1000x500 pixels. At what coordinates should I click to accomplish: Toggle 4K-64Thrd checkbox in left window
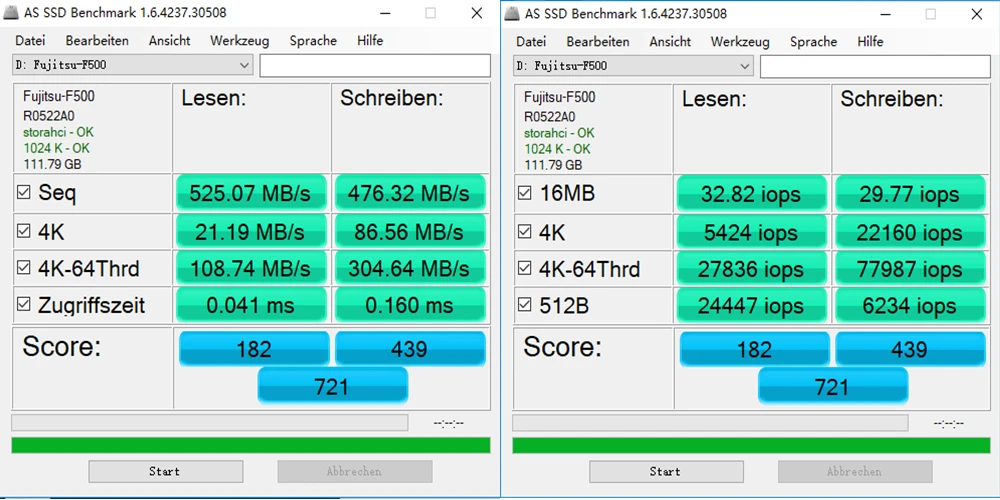coord(24,268)
